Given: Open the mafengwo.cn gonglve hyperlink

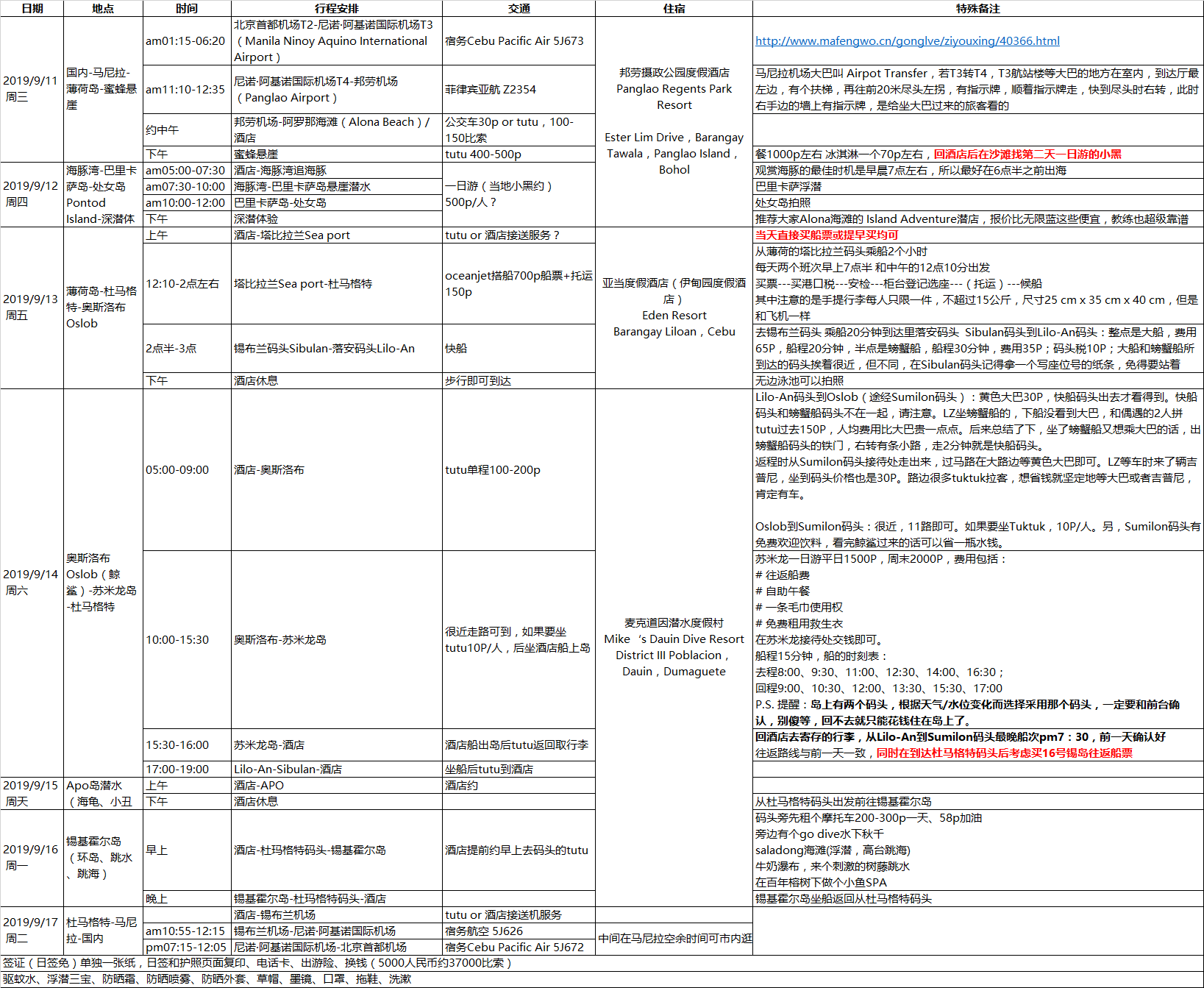Looking at the screenshot, I should click(907, 41).
